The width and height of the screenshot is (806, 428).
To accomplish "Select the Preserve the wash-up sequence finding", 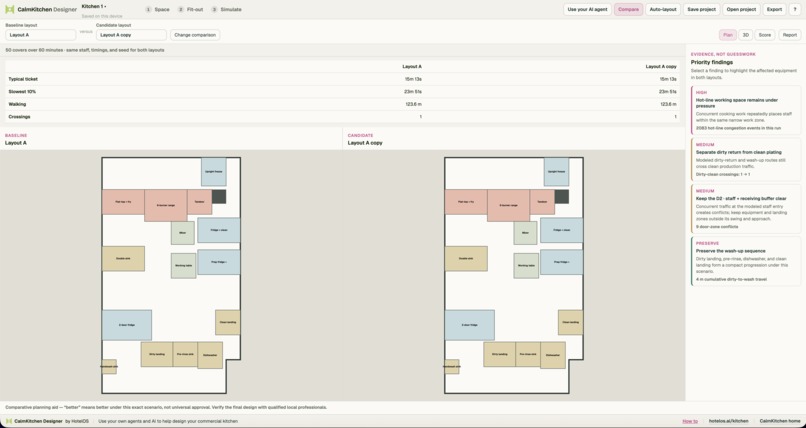I will [746, 261].
